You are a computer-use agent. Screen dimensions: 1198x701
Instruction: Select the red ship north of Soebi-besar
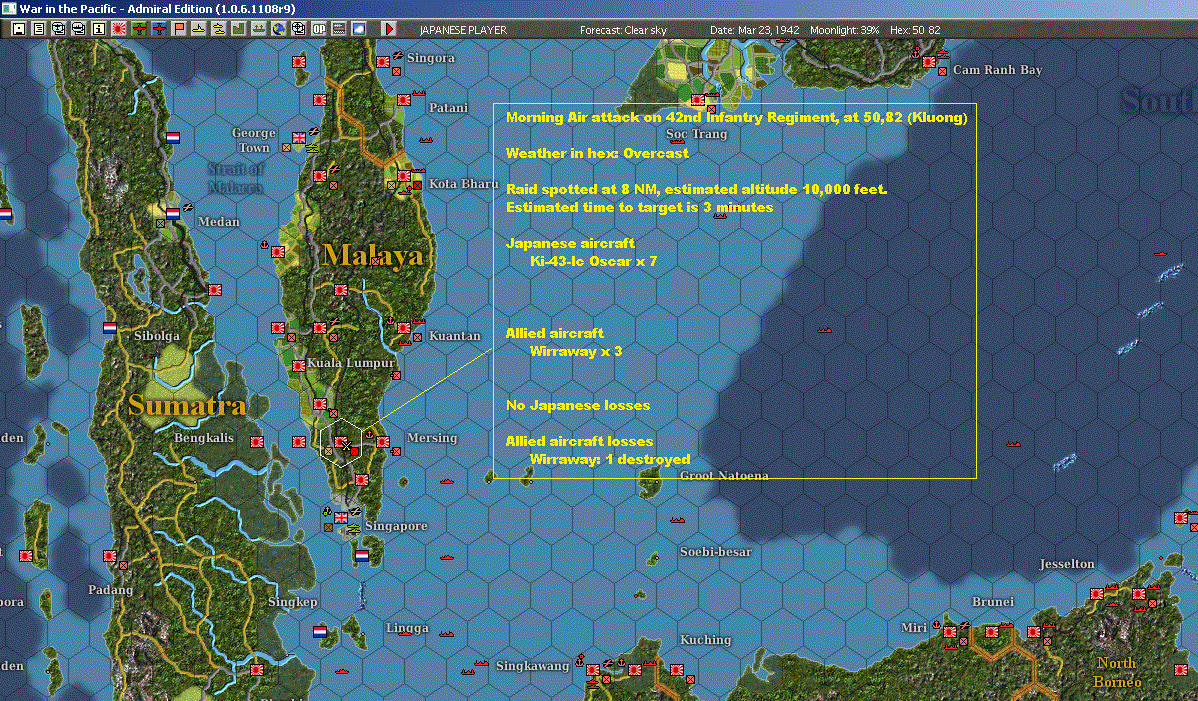[x=677, y=520]
